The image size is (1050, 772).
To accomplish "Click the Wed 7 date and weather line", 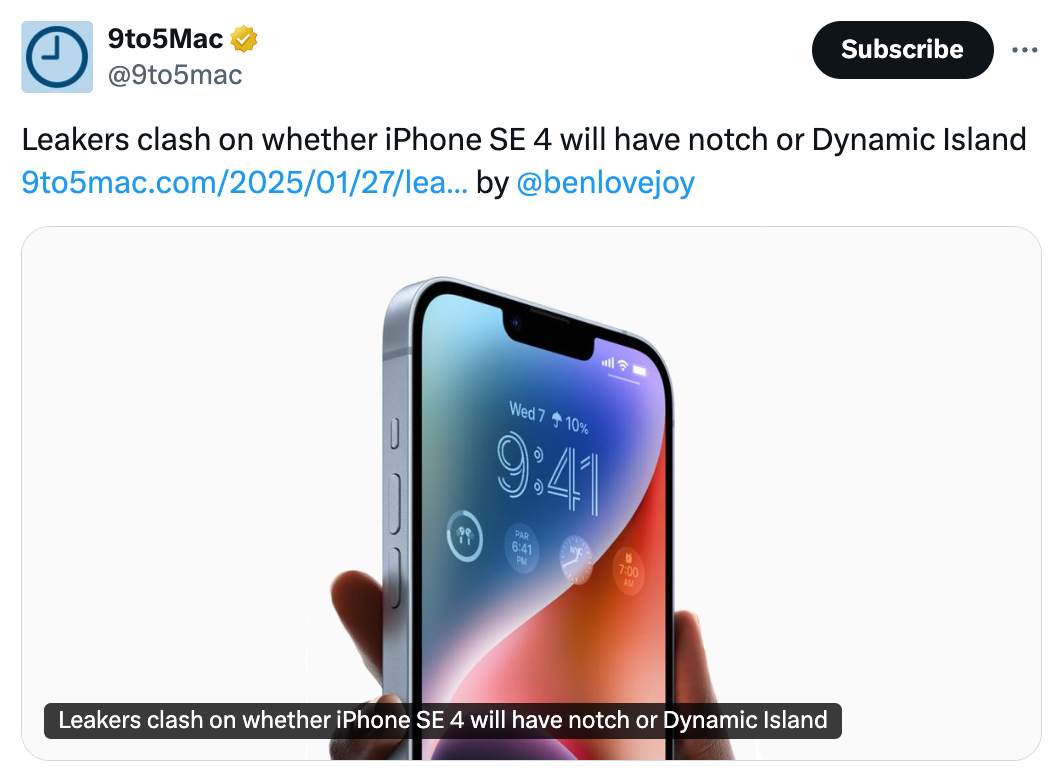I will (x=548, y=418).
